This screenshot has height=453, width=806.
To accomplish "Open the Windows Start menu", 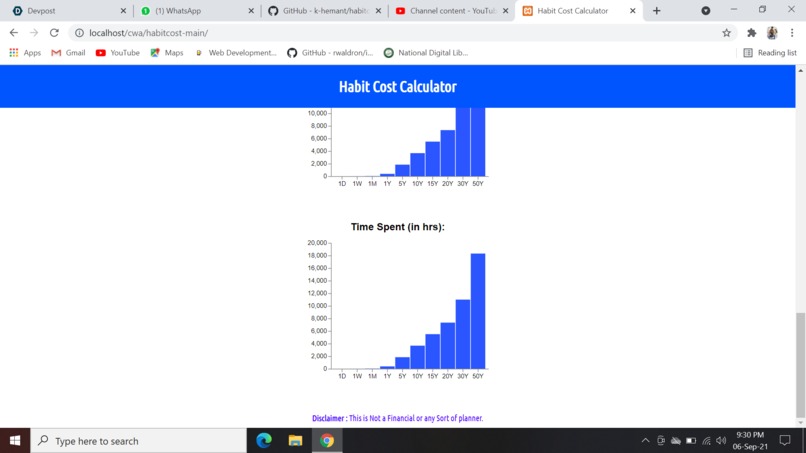I will click(15, 441).
